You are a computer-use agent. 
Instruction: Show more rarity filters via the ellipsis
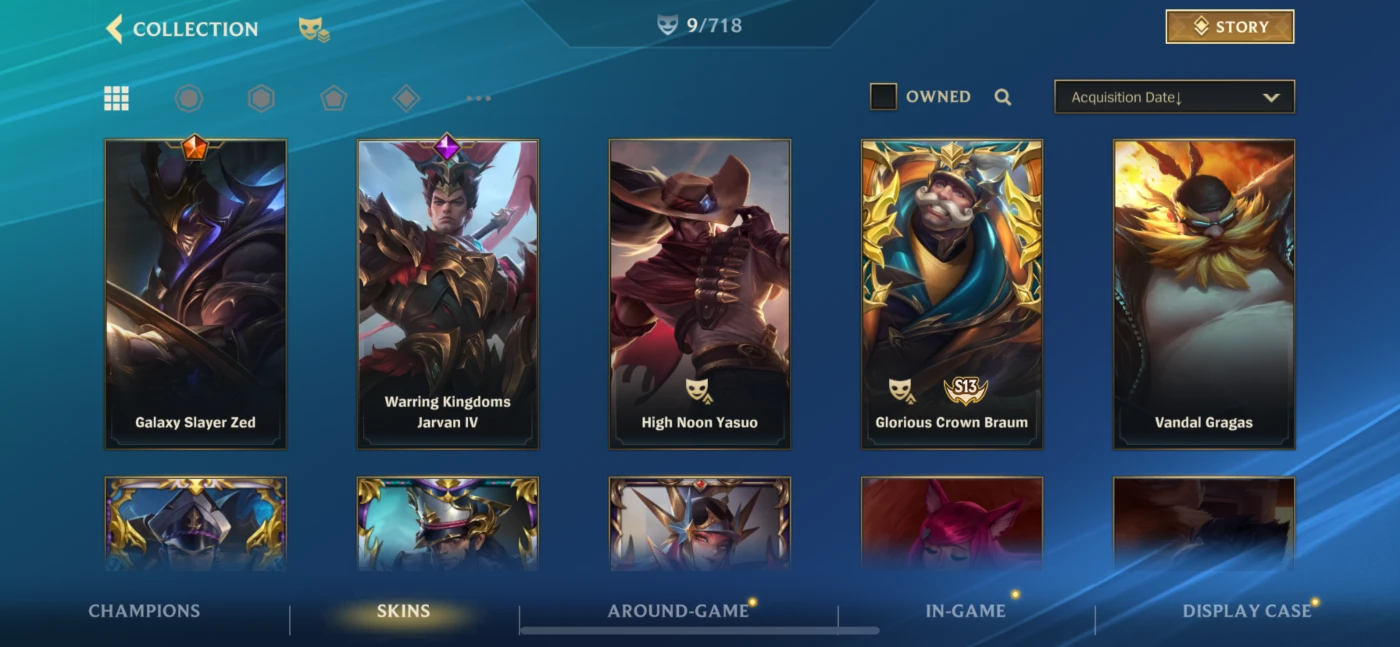pyautogui.click(x=479, y=98)
